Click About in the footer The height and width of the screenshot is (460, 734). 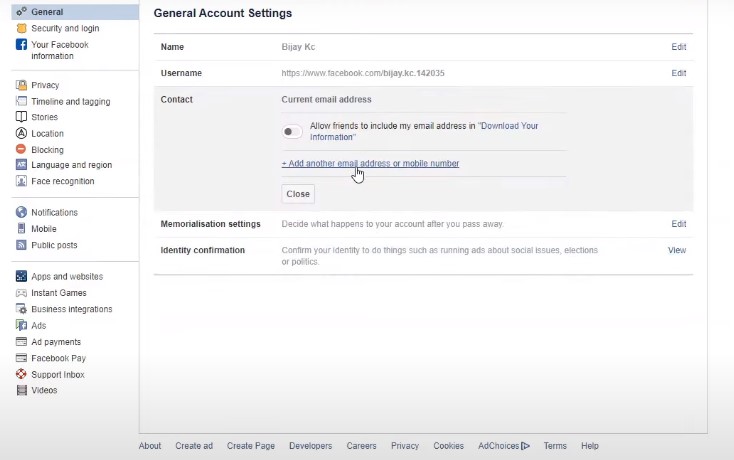(x=150, y=446)
